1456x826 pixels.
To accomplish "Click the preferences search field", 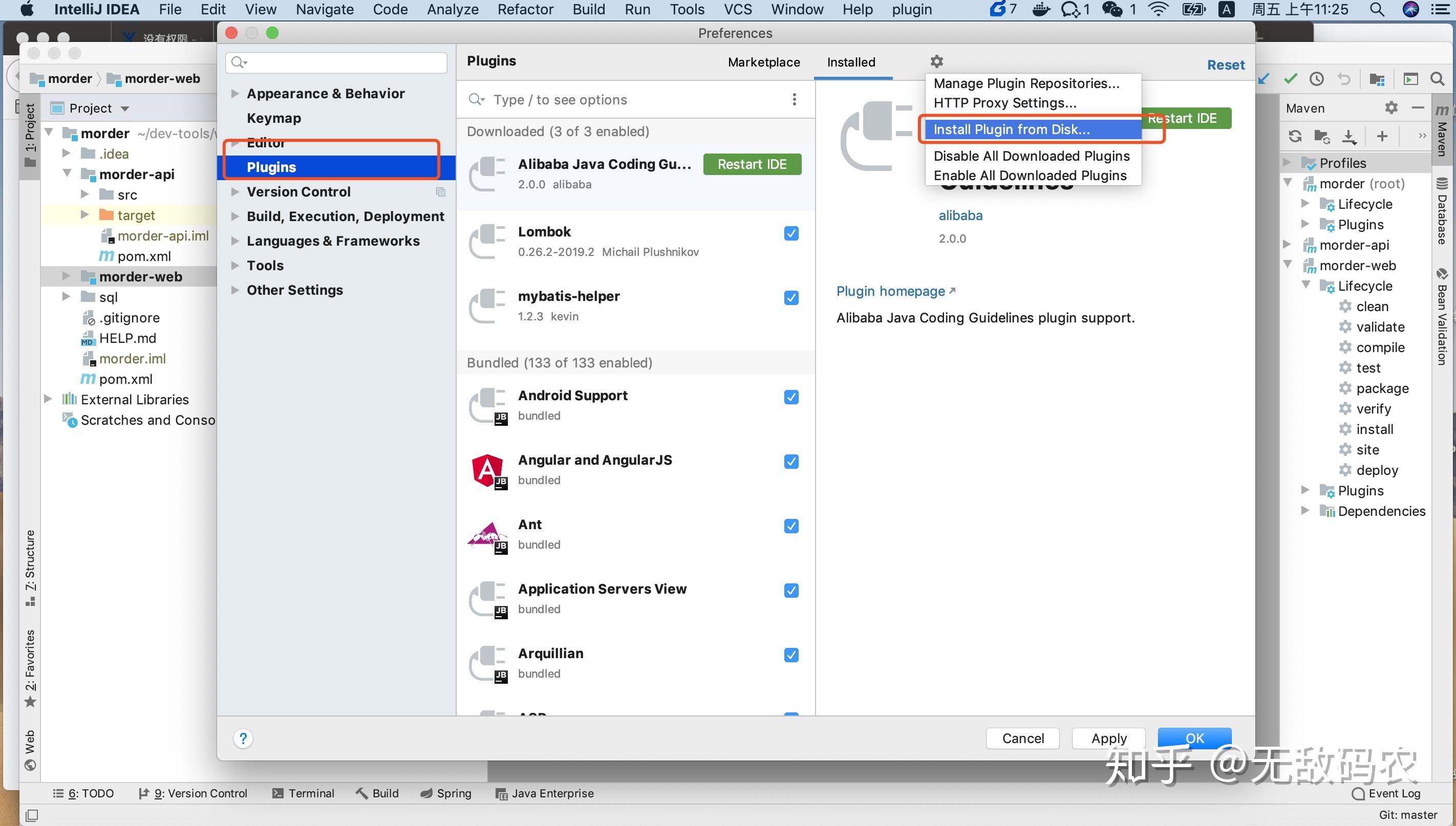I will pos(340,62).
